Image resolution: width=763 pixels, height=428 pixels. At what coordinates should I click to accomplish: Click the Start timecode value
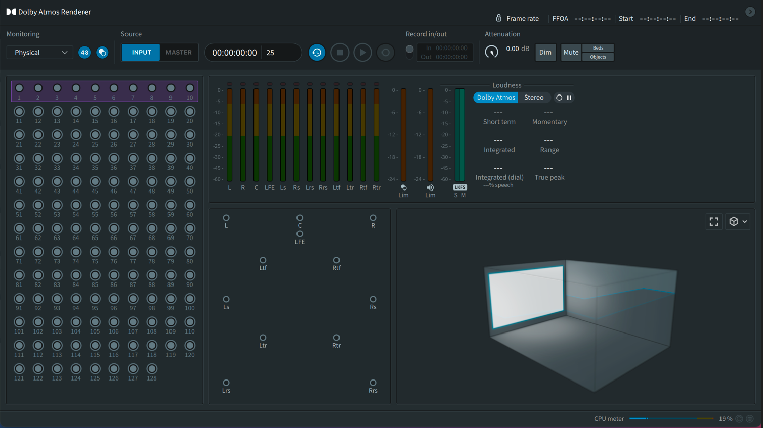[657, 19]
